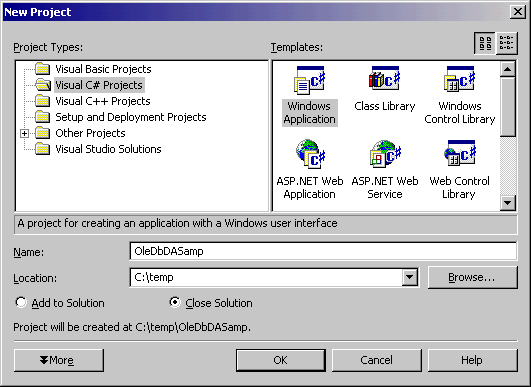Viewport: 531px width, 387px height.
Task: Click the Visual C# Projects open folder icon
Action: [43, 85]
